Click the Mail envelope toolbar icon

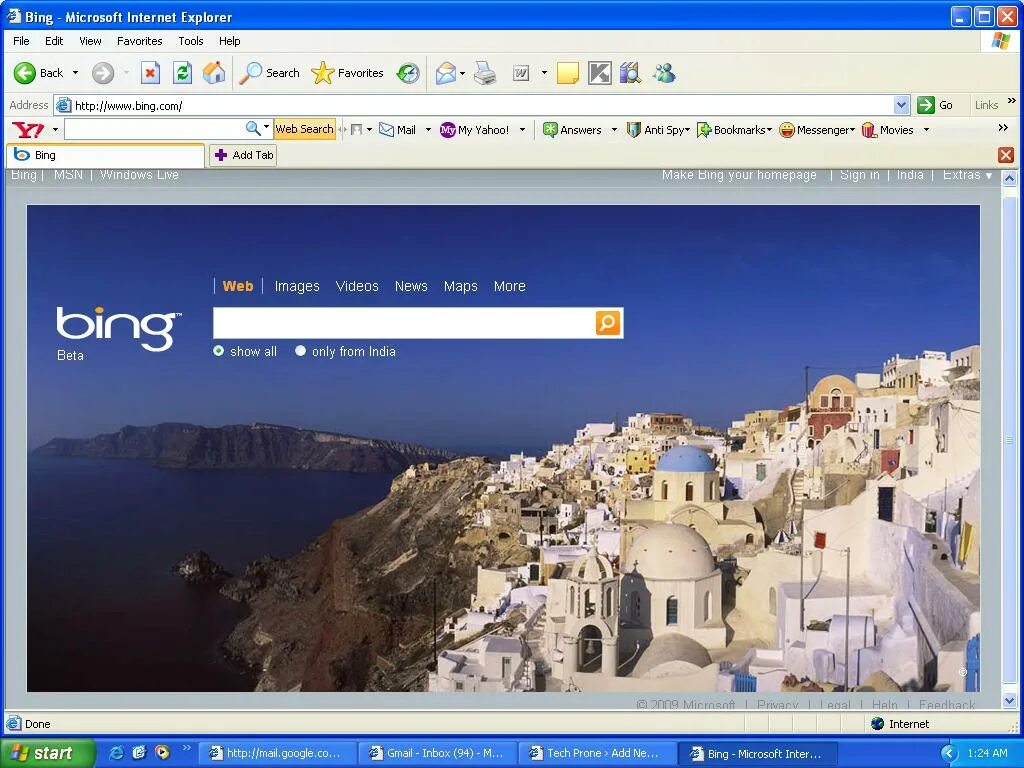click(x=445, y=73)
